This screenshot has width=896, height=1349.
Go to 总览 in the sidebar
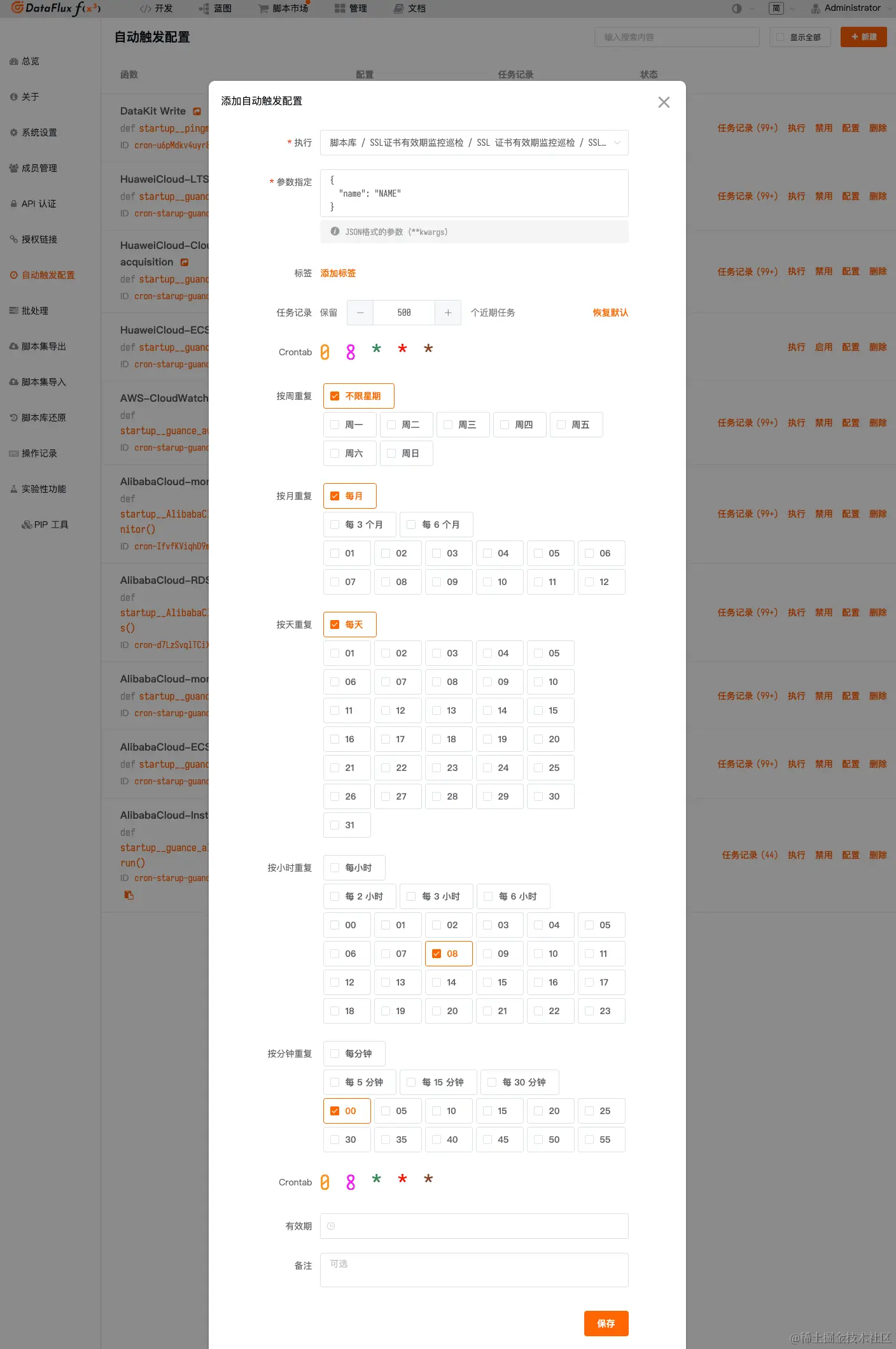pyautogui.click(x=25, y=61)
